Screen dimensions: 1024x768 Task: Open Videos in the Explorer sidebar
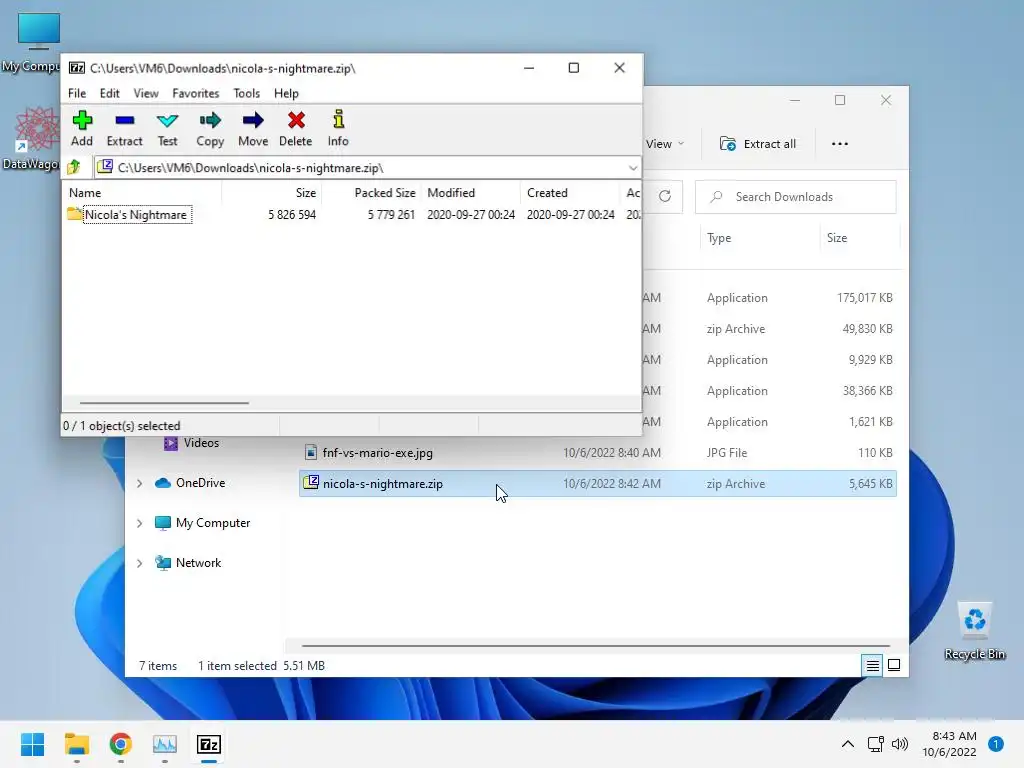coord(200,443)
